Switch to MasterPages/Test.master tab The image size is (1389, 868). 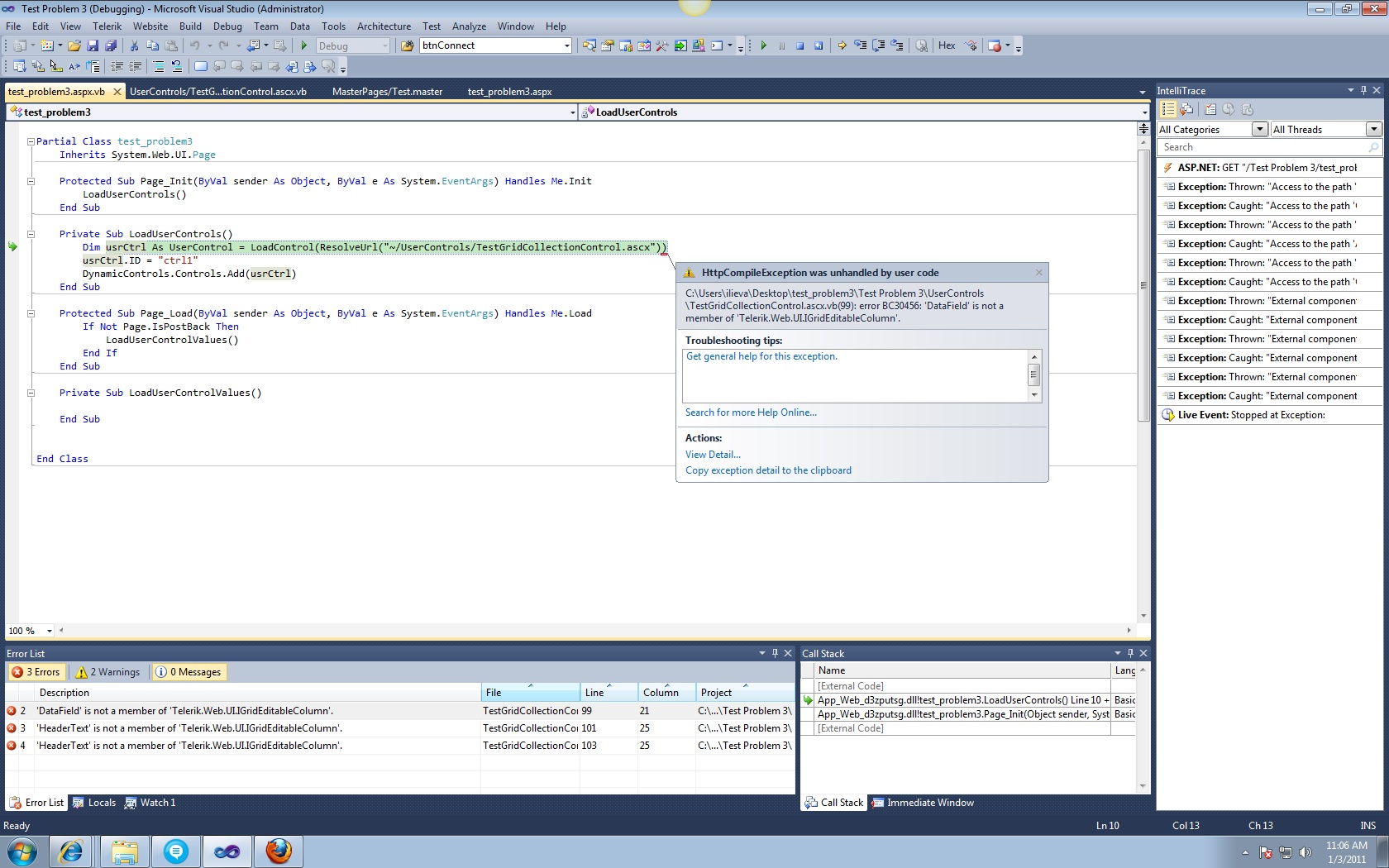click(x=387, y=92)
